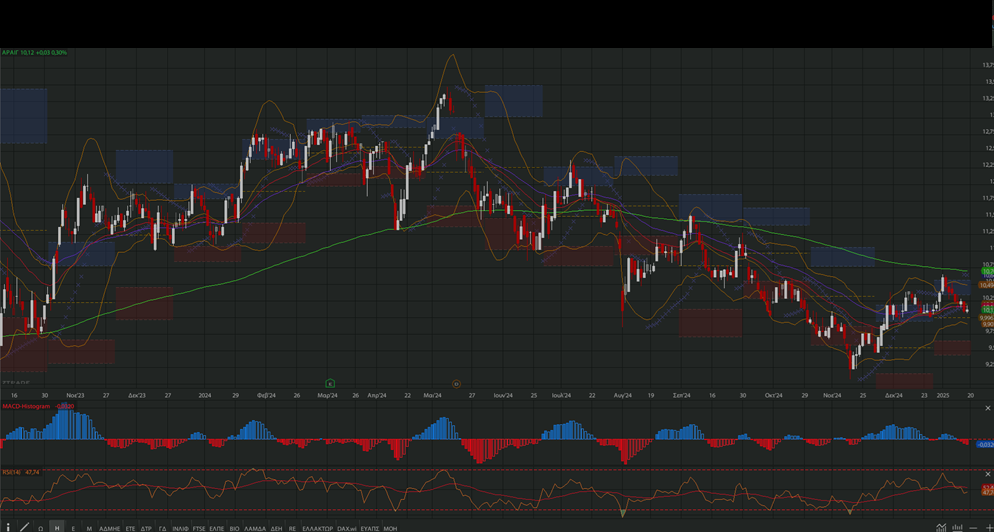Switch to the ΑΔΜΗΕ symbol

[110, 528]
